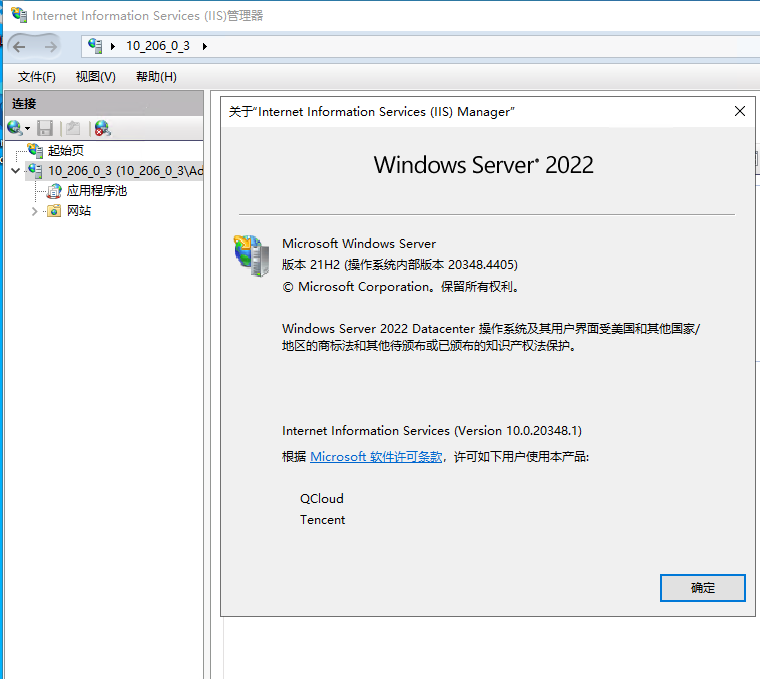Click the 连接 panel header

(104, 103)
